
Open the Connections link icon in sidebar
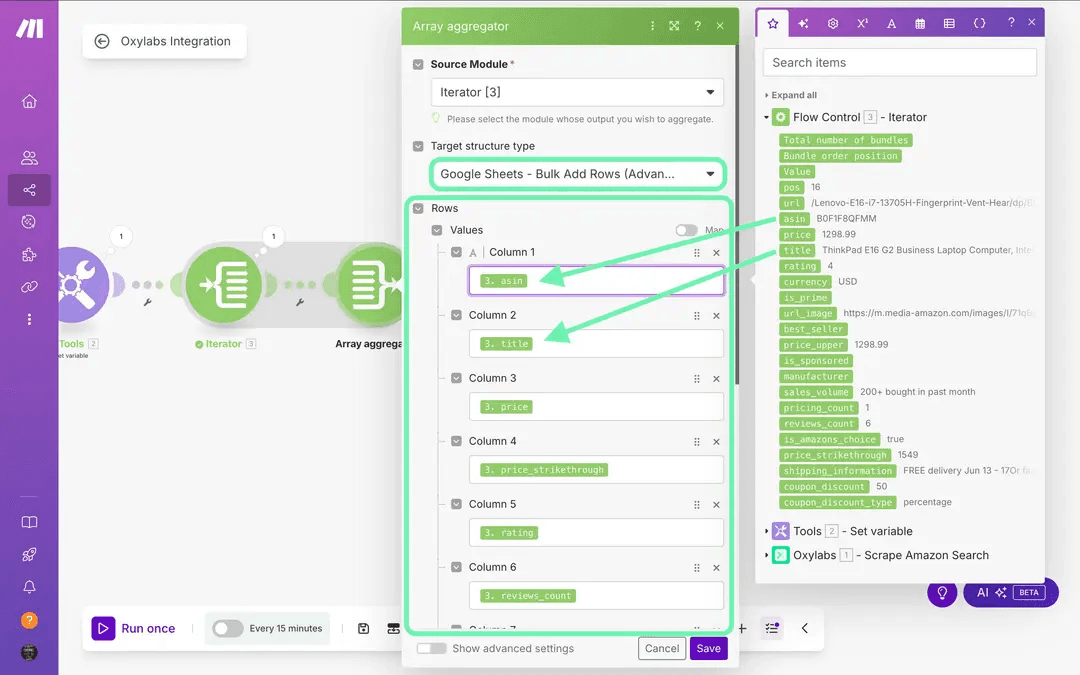pos(29,287)
